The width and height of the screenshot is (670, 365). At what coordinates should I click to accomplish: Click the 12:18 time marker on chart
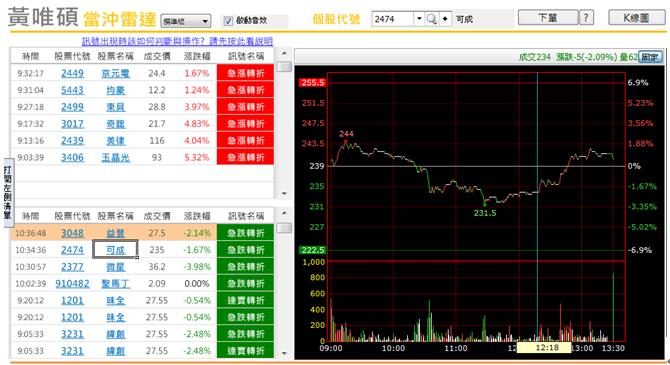pyautogui.click(x=544, y=347)
